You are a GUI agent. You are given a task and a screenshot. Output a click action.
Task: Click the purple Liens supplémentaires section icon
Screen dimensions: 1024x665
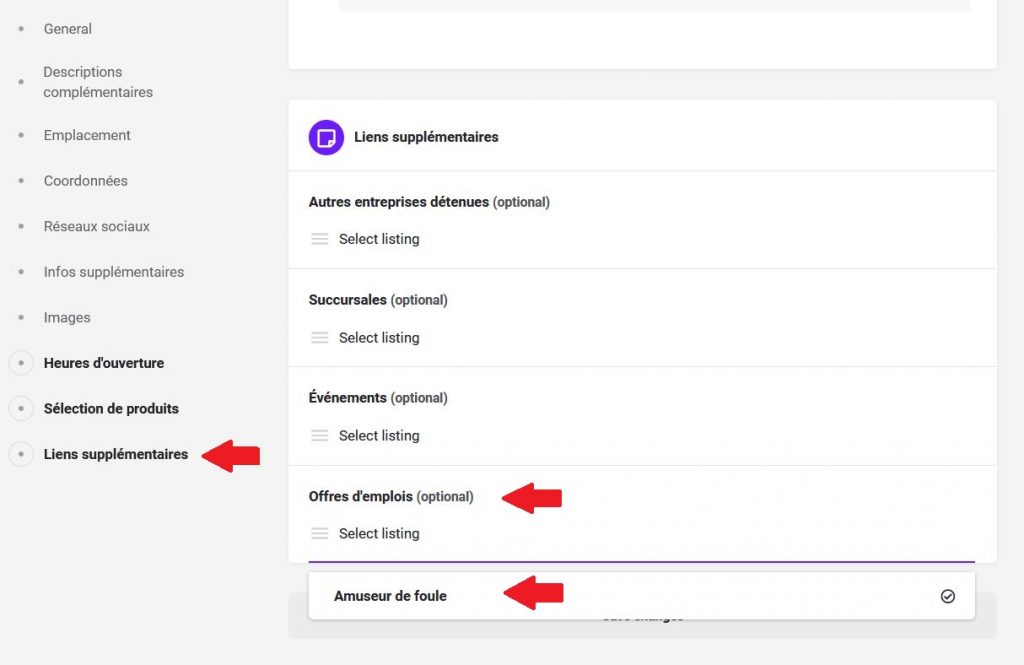click(x=326, y=137)
